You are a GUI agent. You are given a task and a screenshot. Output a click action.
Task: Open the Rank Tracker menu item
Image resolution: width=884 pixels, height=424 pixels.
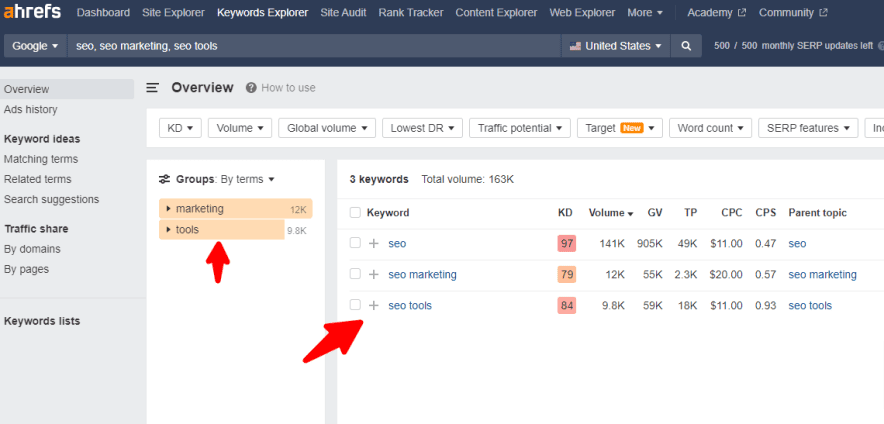412,13
